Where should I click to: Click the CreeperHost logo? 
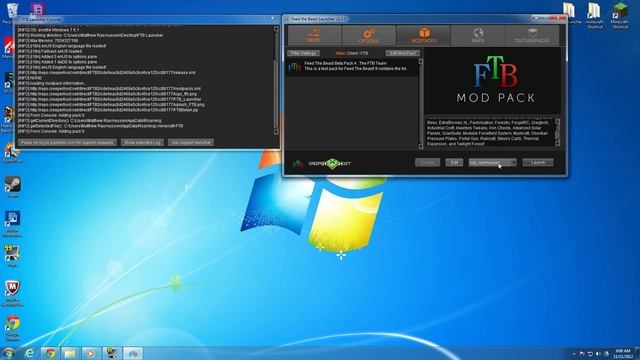(330, 164)
